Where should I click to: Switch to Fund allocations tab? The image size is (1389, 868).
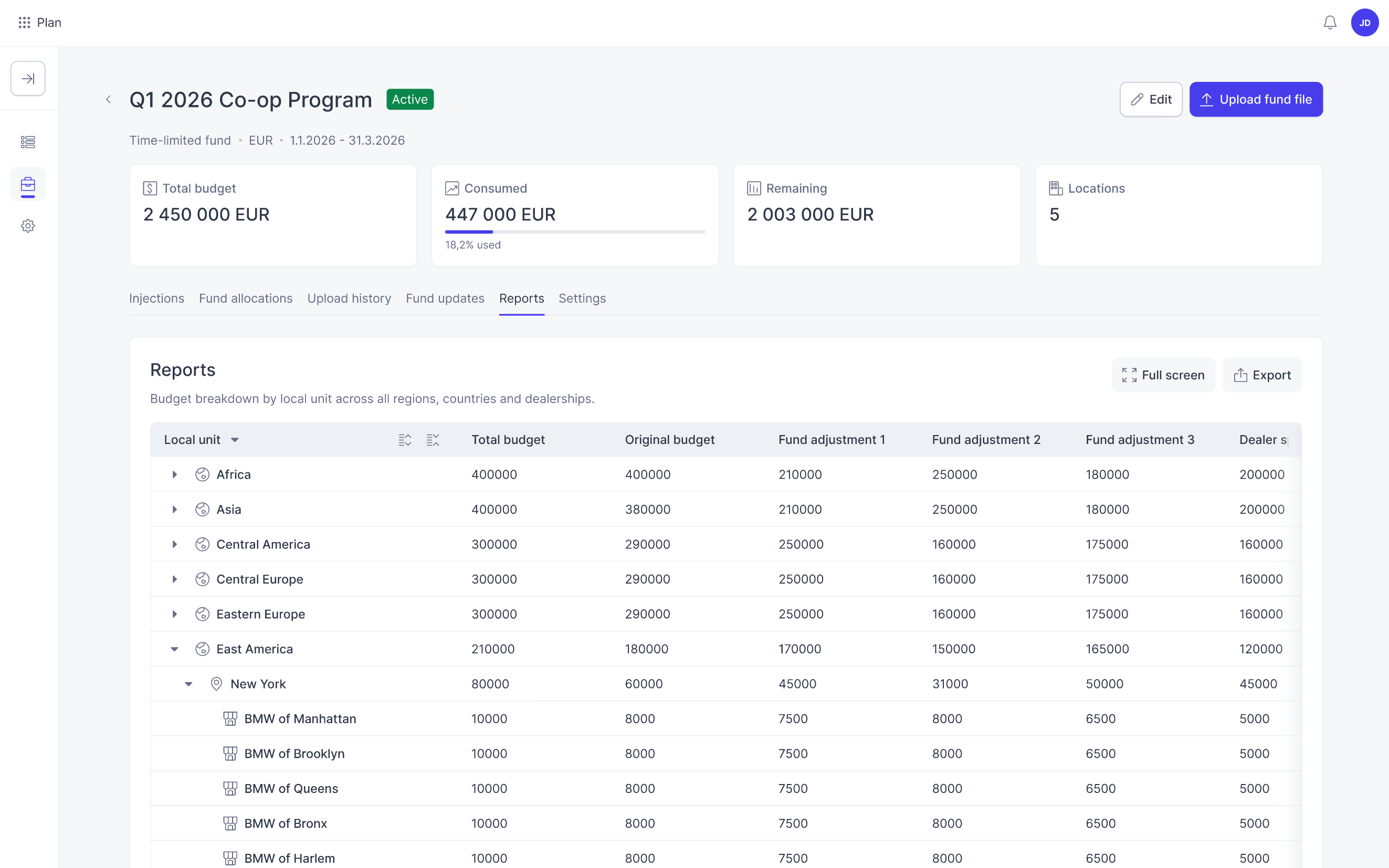[x=246, y=299]
